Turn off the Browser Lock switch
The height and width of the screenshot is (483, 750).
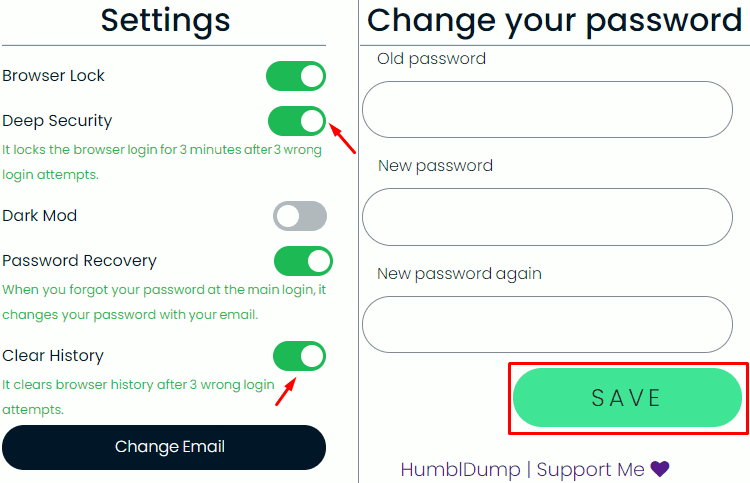(x=296, y=76)
